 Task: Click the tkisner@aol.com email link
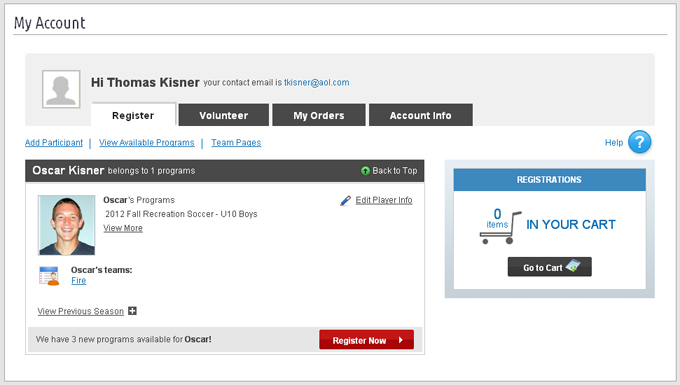tap(317, 82)
